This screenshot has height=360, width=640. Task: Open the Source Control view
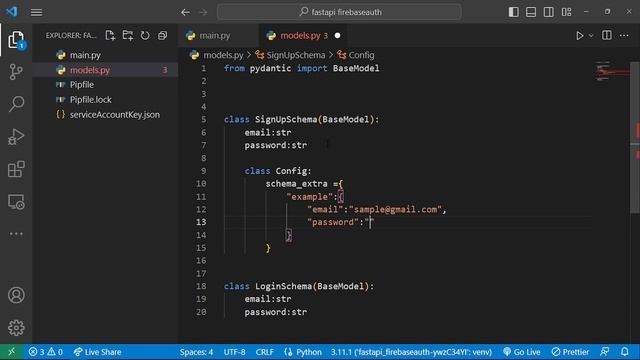tap(16, 72)
